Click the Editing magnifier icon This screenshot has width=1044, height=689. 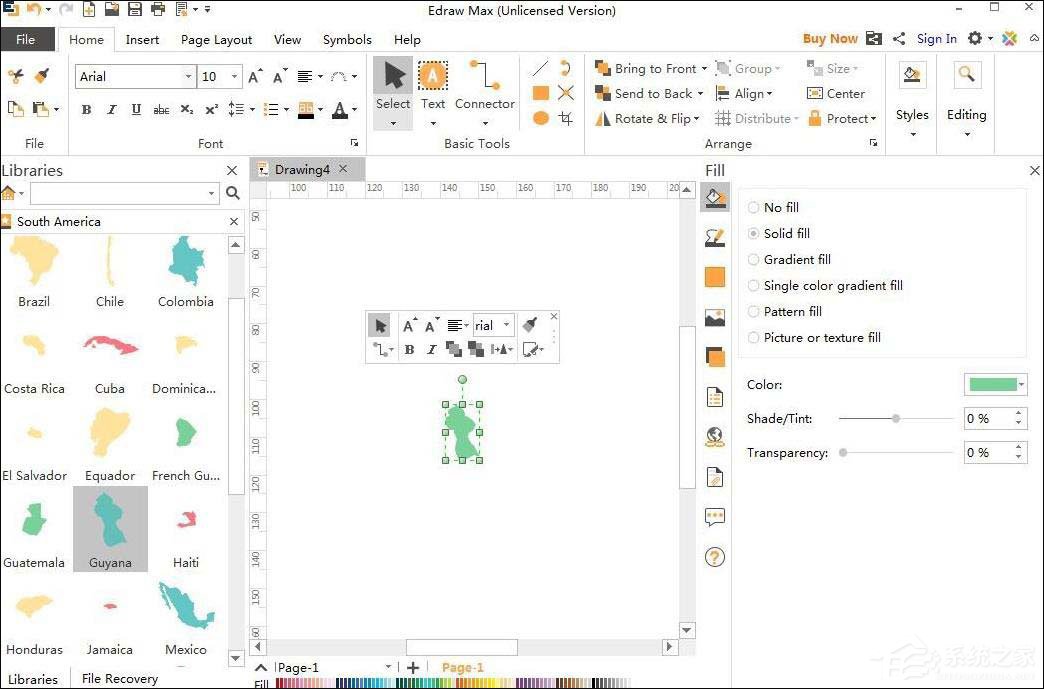click(x=966, y=76)
